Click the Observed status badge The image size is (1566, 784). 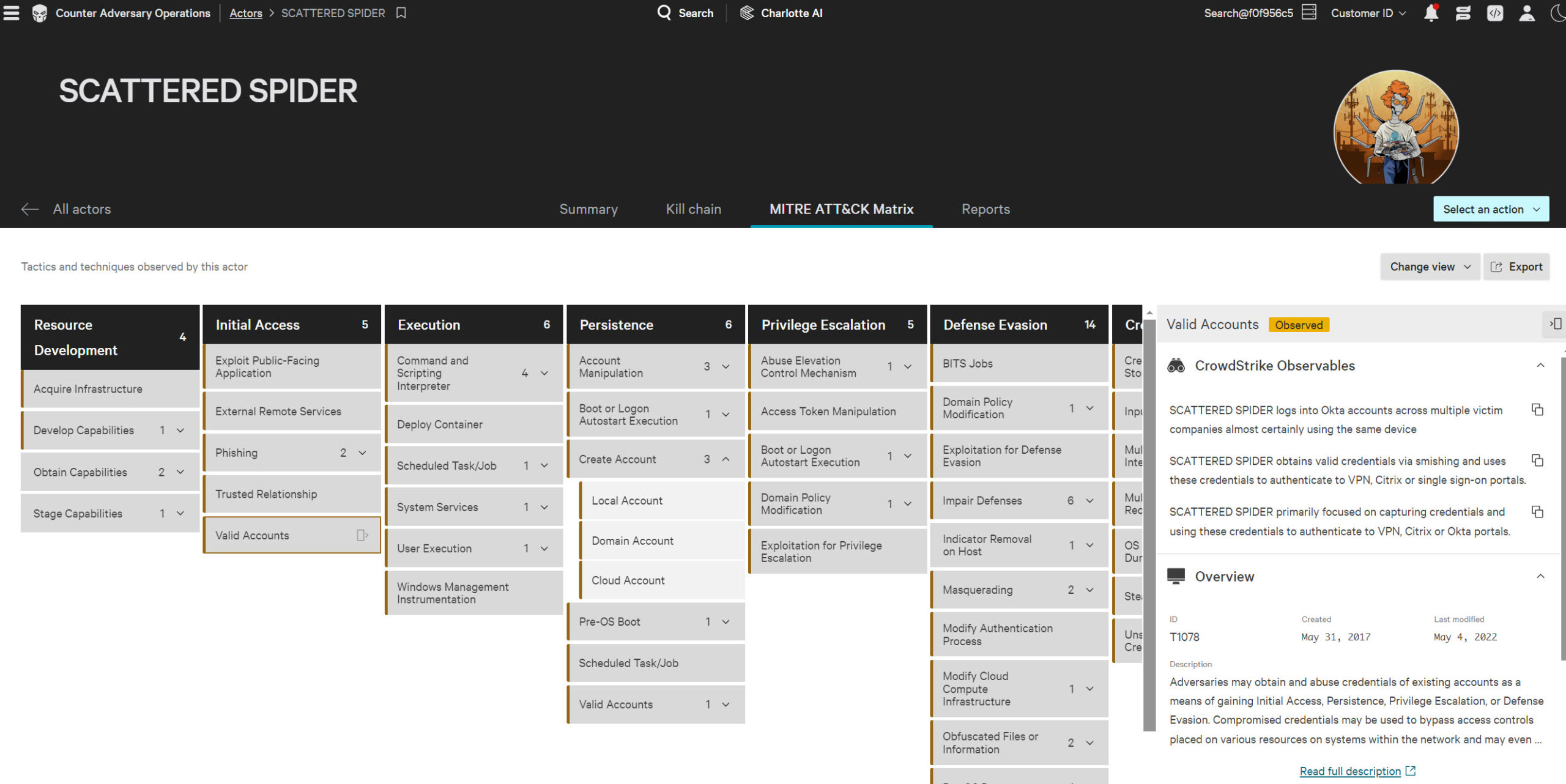pos(1299,325)
